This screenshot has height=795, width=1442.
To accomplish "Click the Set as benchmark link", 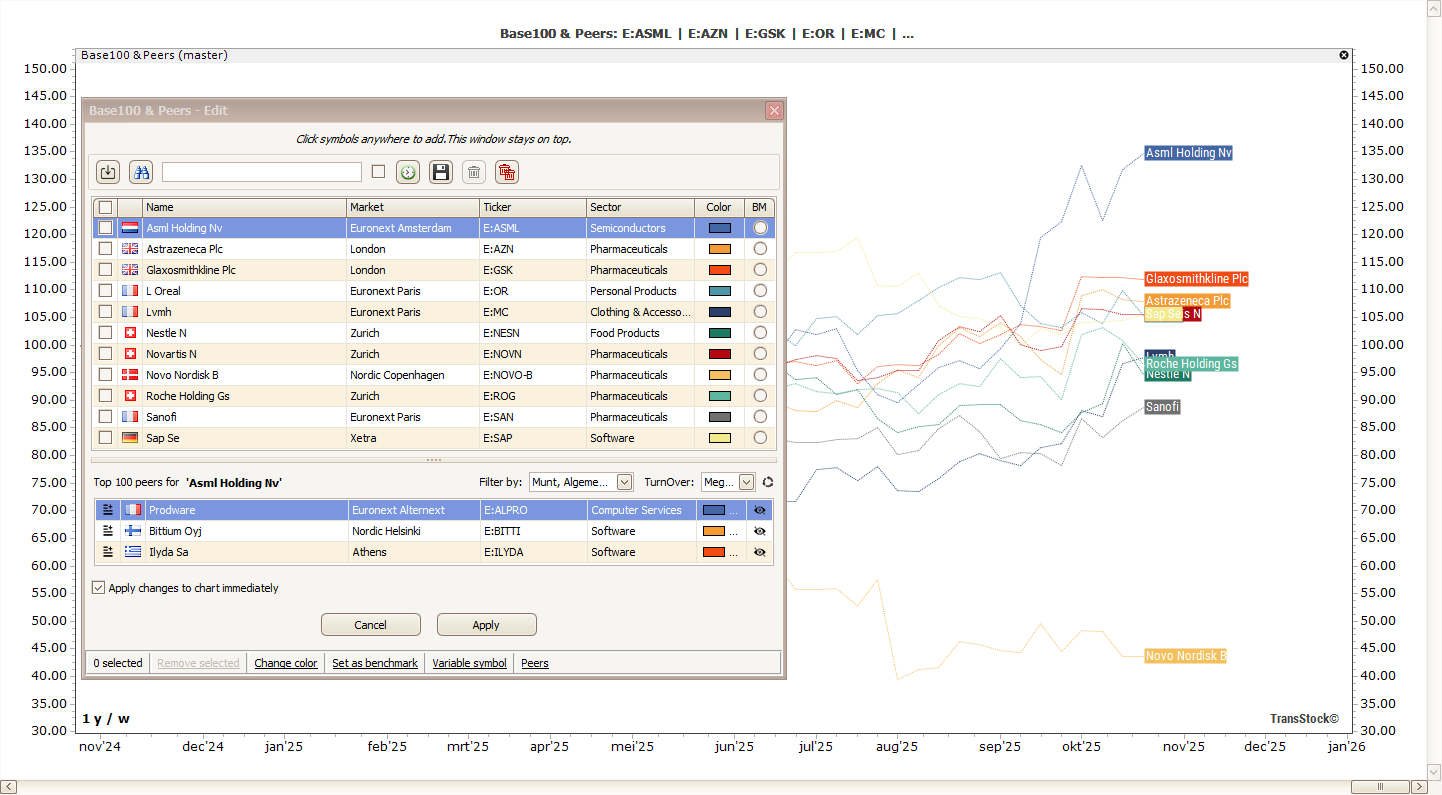I will point(375,663).
